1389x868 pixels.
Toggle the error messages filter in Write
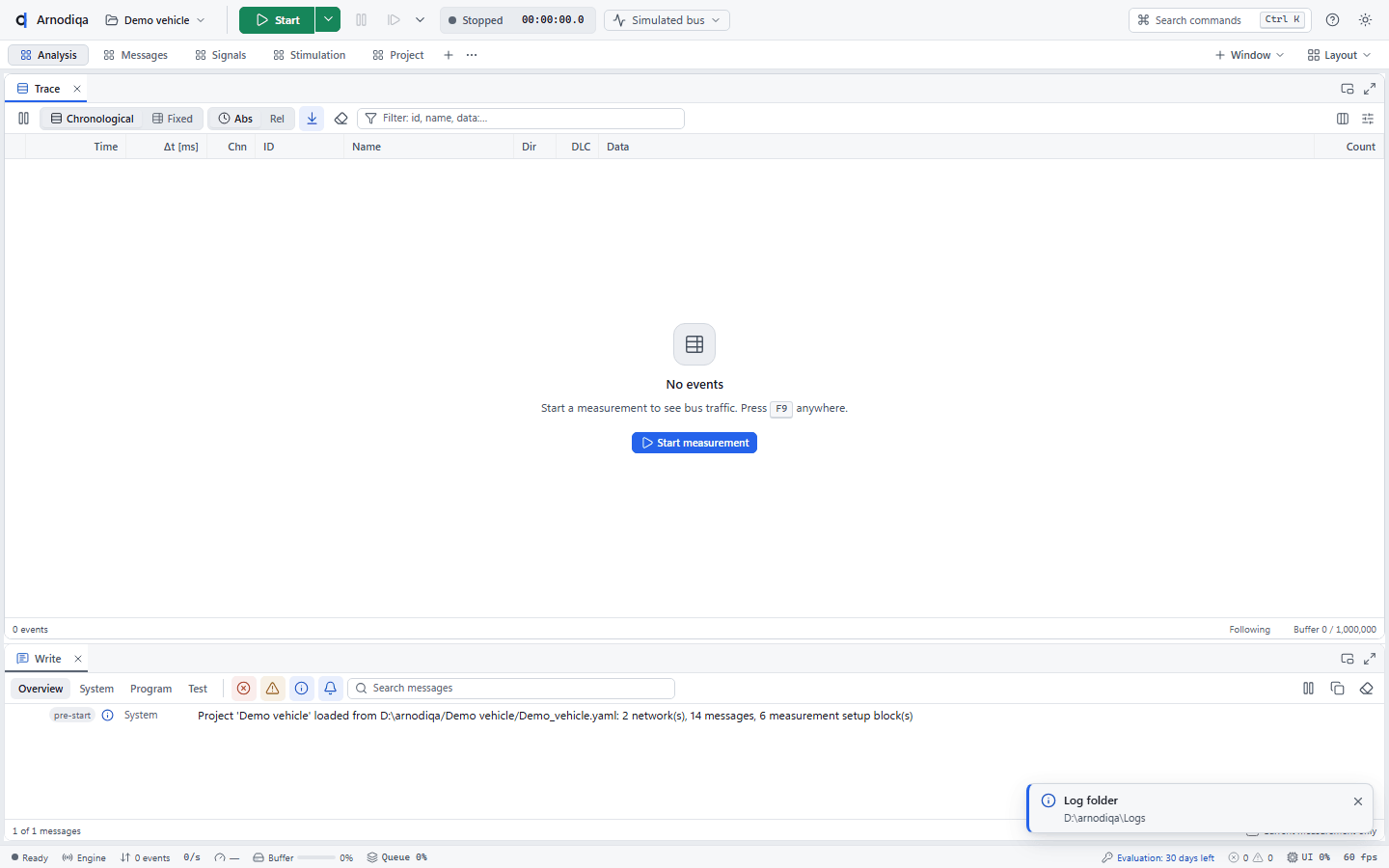pos(244,689)
